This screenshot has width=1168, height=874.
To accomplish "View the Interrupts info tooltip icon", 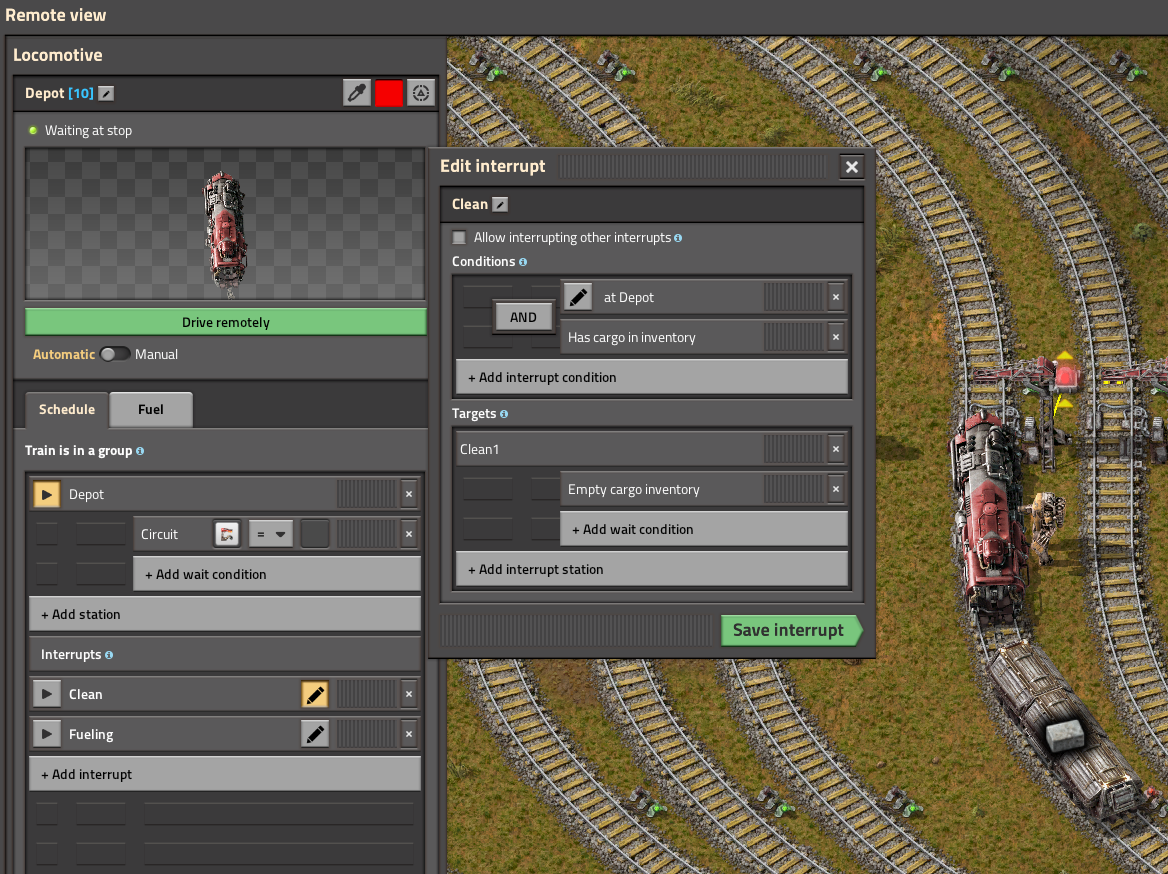I will [109, 655].
